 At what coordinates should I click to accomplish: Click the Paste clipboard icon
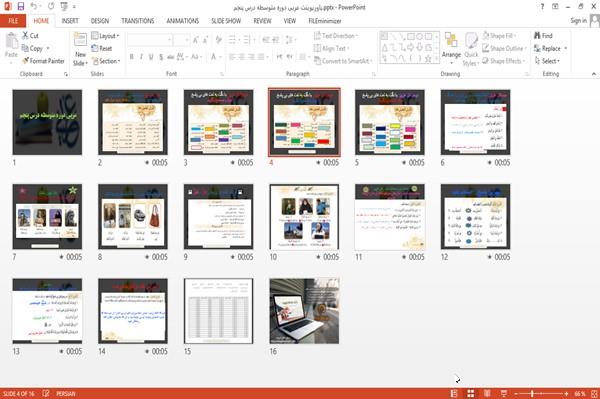click(x=11, y=41)
